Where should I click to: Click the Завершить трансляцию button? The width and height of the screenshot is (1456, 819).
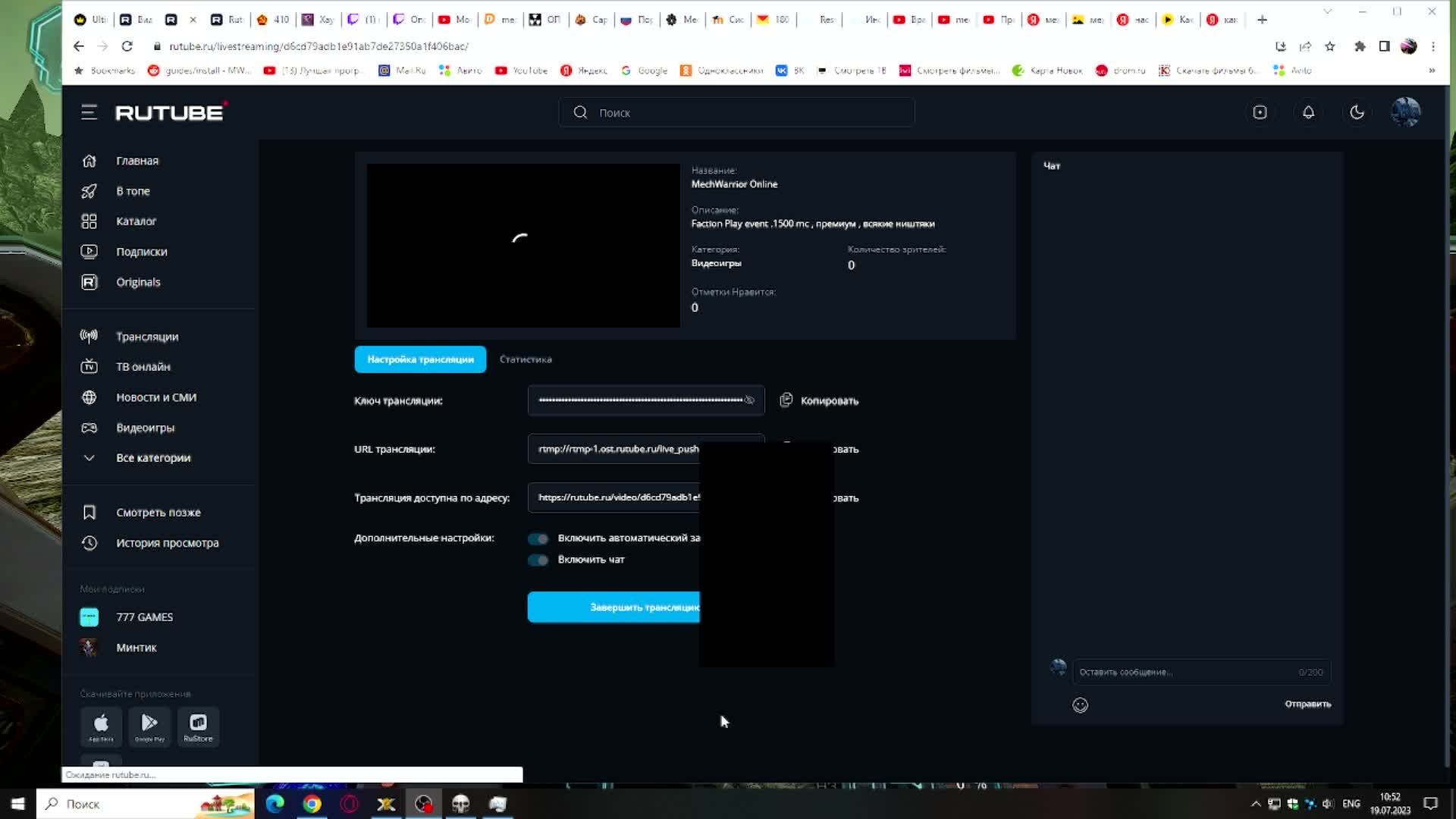614,607
